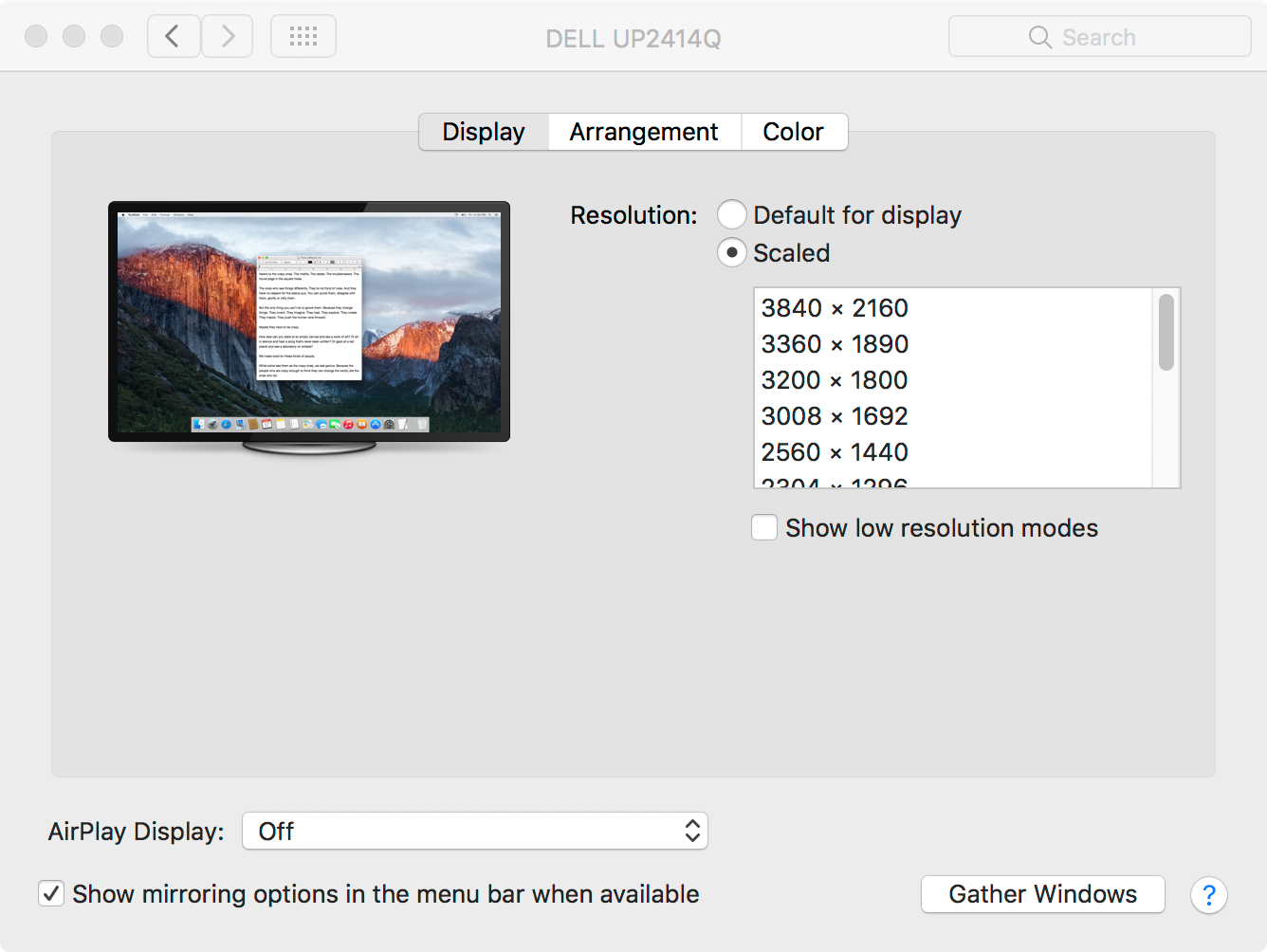
Task: Open help with the question mark button
Action: tap(1209, 895)
